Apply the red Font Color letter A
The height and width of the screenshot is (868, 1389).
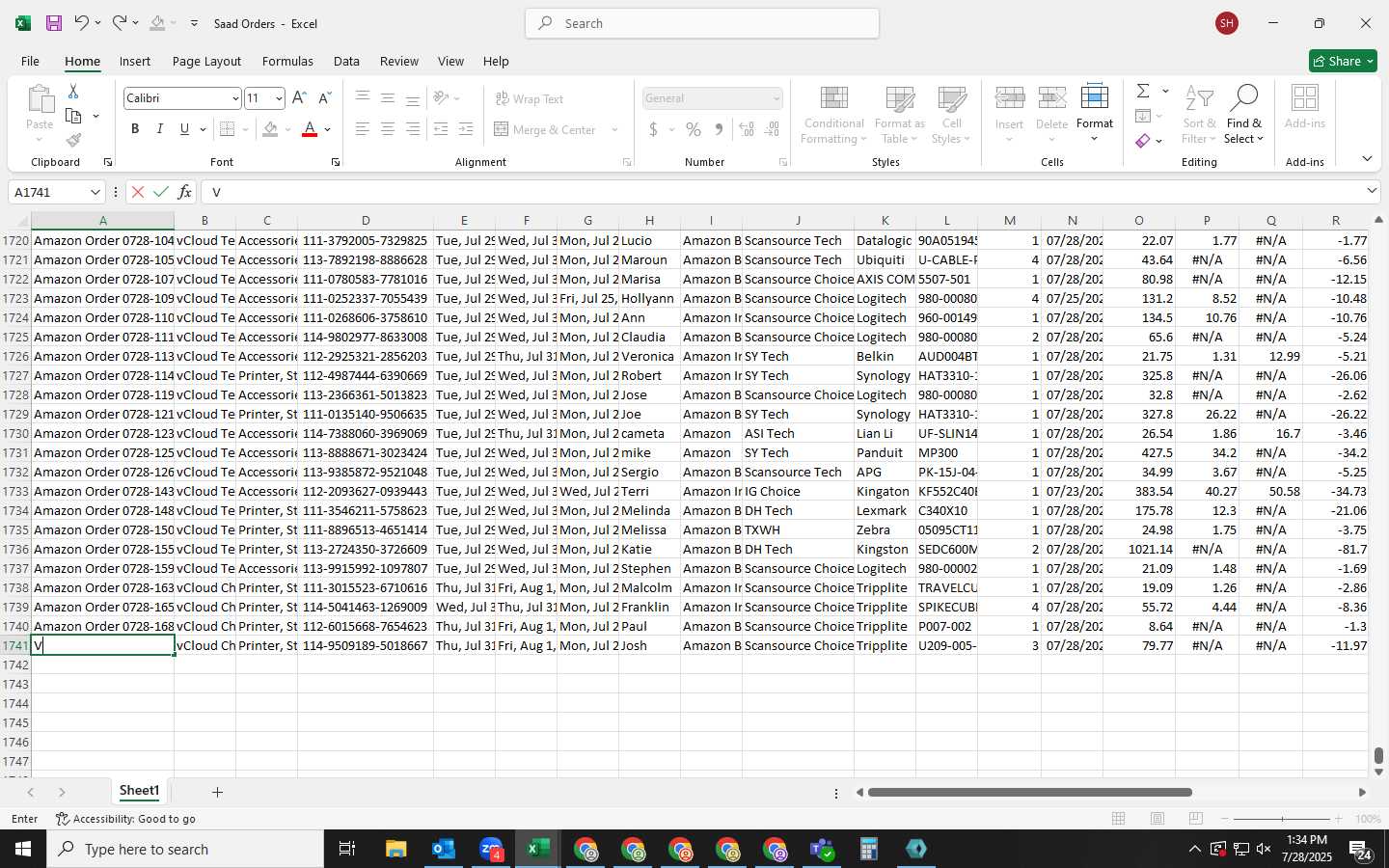pyautogui.click(x=310, y=129)
